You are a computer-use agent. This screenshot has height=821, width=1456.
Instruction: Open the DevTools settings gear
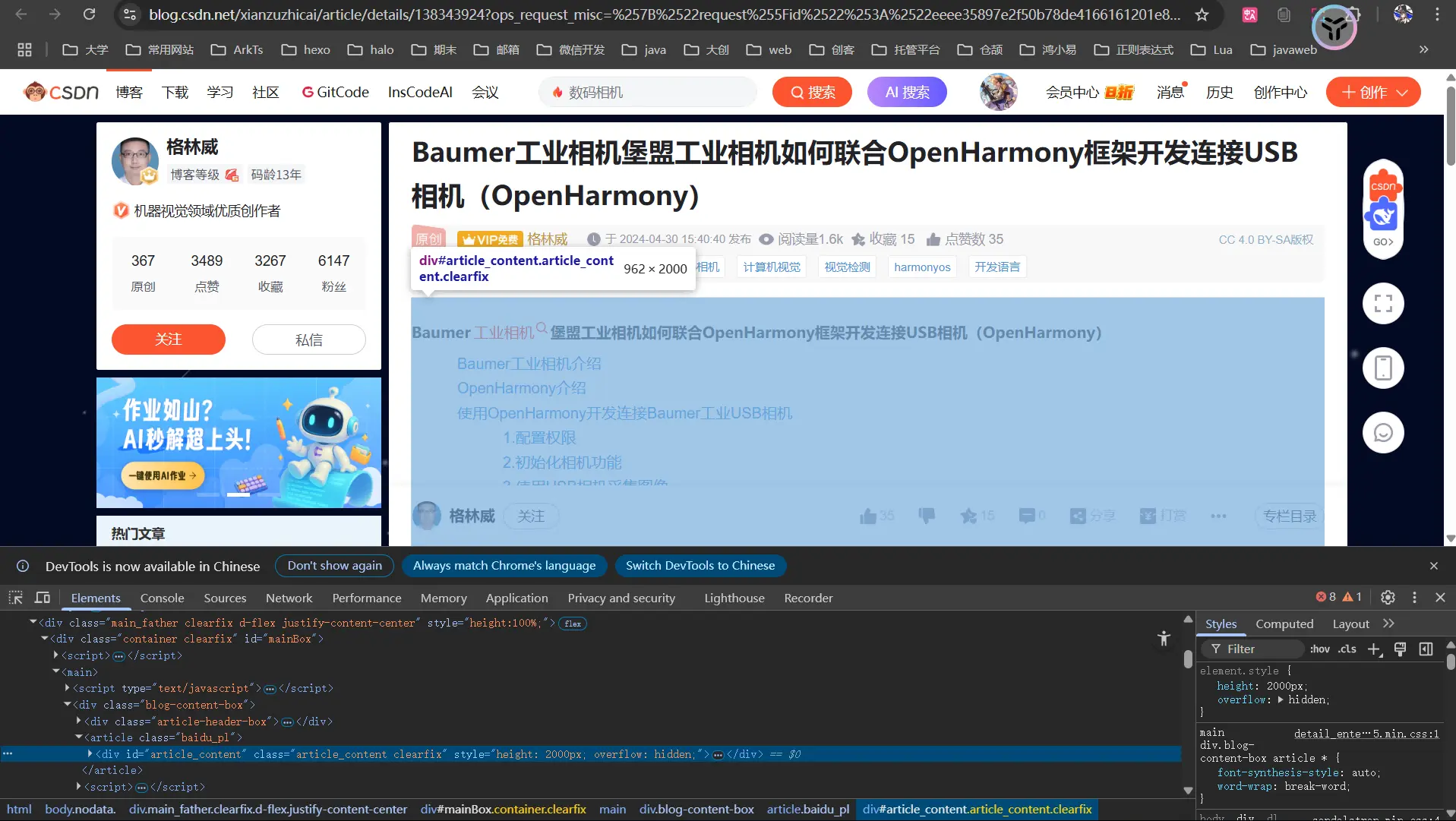(x=1388, y=598)
